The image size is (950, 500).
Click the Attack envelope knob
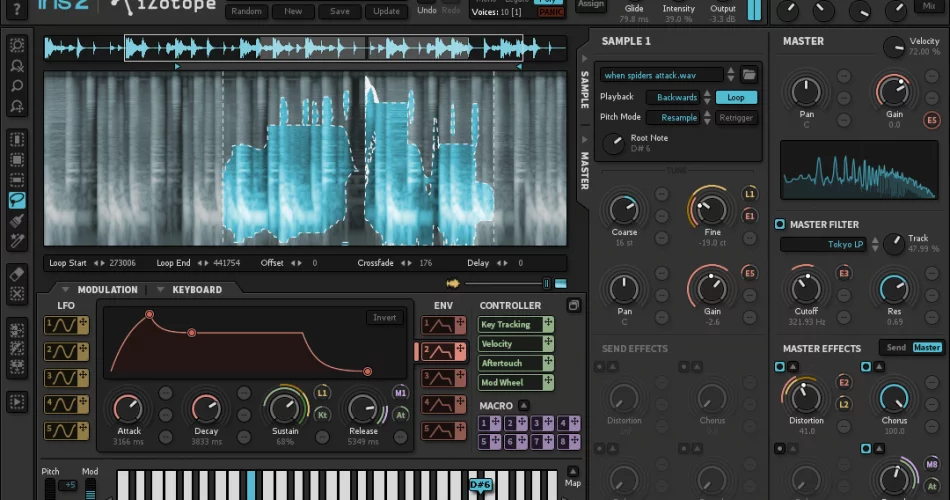pyautogui.click(x=128, y=409)
